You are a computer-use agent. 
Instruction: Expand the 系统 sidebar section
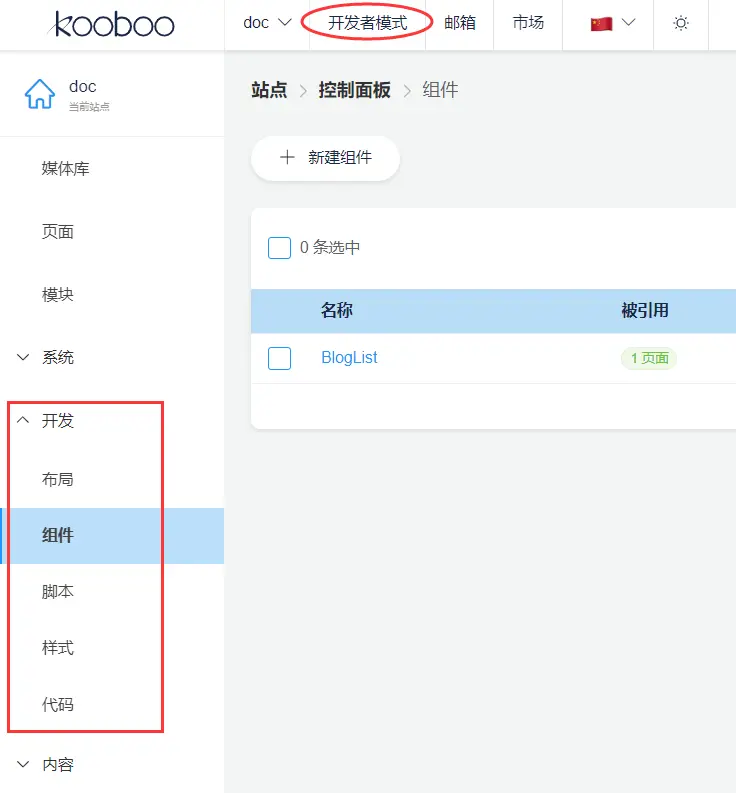click(x=57, y=358)
